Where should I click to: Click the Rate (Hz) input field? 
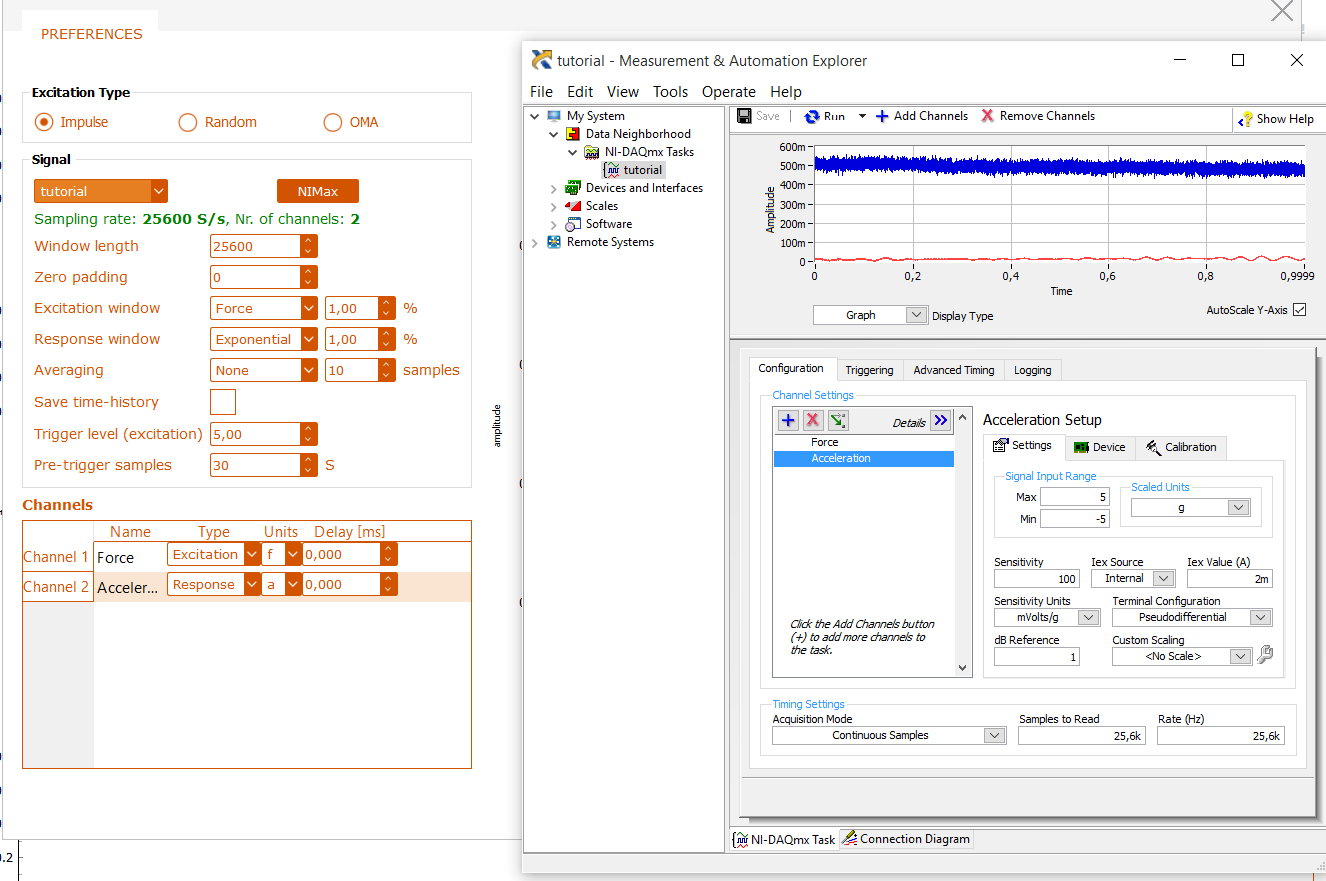pos(1220,736)
